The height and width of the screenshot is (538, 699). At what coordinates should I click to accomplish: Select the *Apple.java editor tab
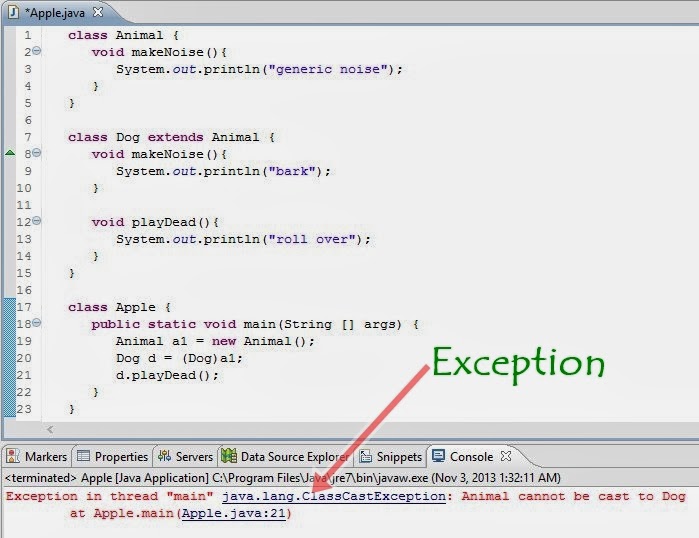click(x=55, y=13)
